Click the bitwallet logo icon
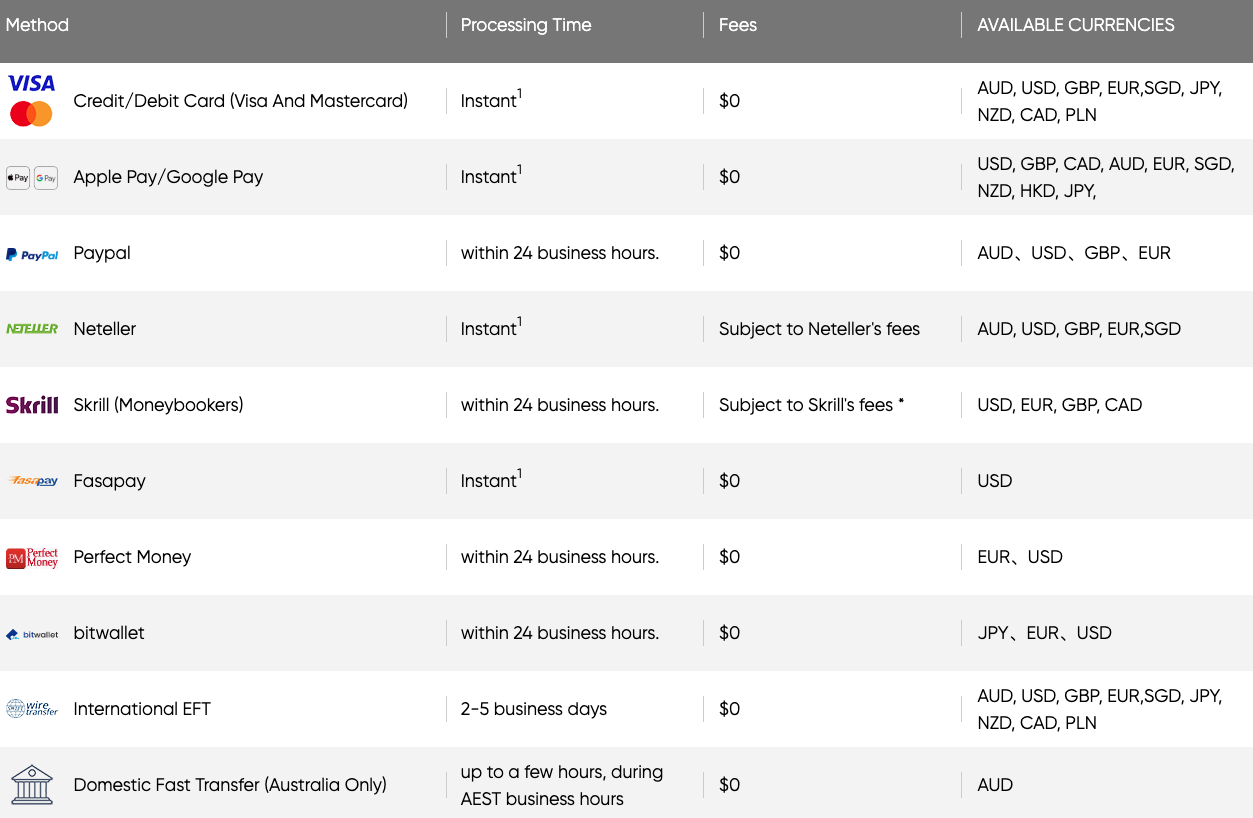 point(32,634)
